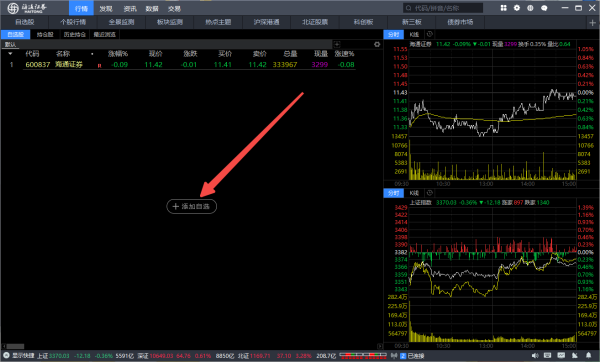Screen dimensions: 600x362
Task: Click the globe icon in title bar
Action: tap(530, 8)
